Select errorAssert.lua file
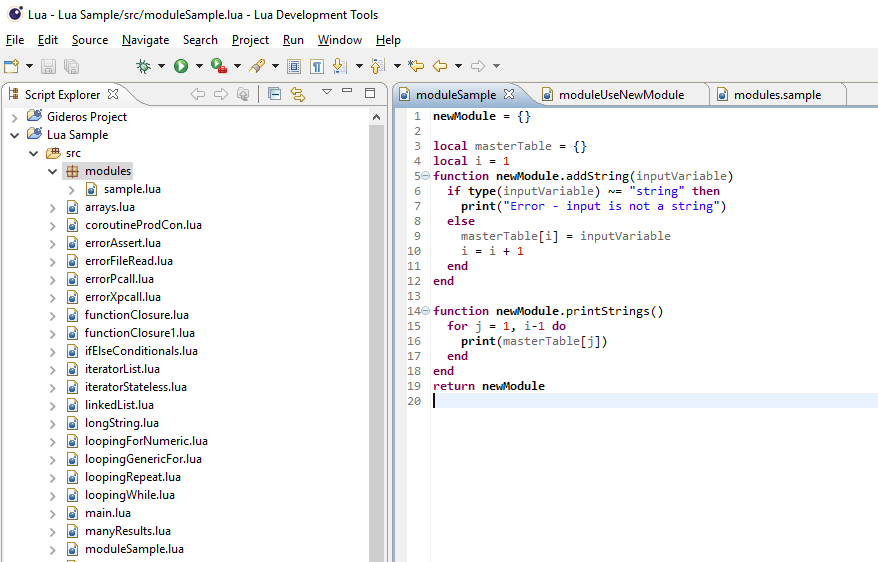Image resolution: width=878 pixels, height=562 pixels. [123, 243]
